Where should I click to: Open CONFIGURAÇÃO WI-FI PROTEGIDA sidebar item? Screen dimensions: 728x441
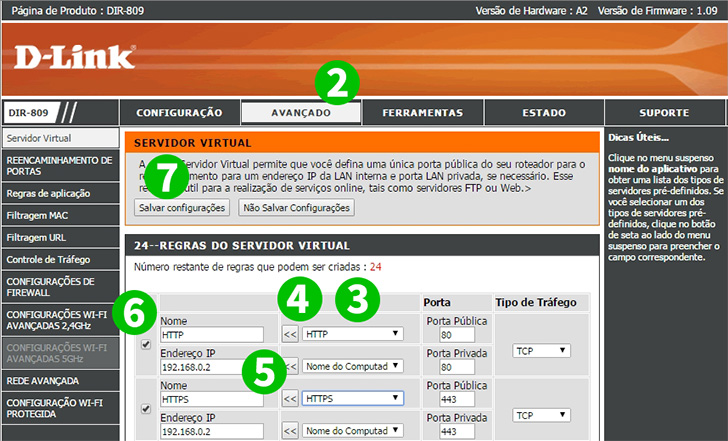click(x=60, y=408)
